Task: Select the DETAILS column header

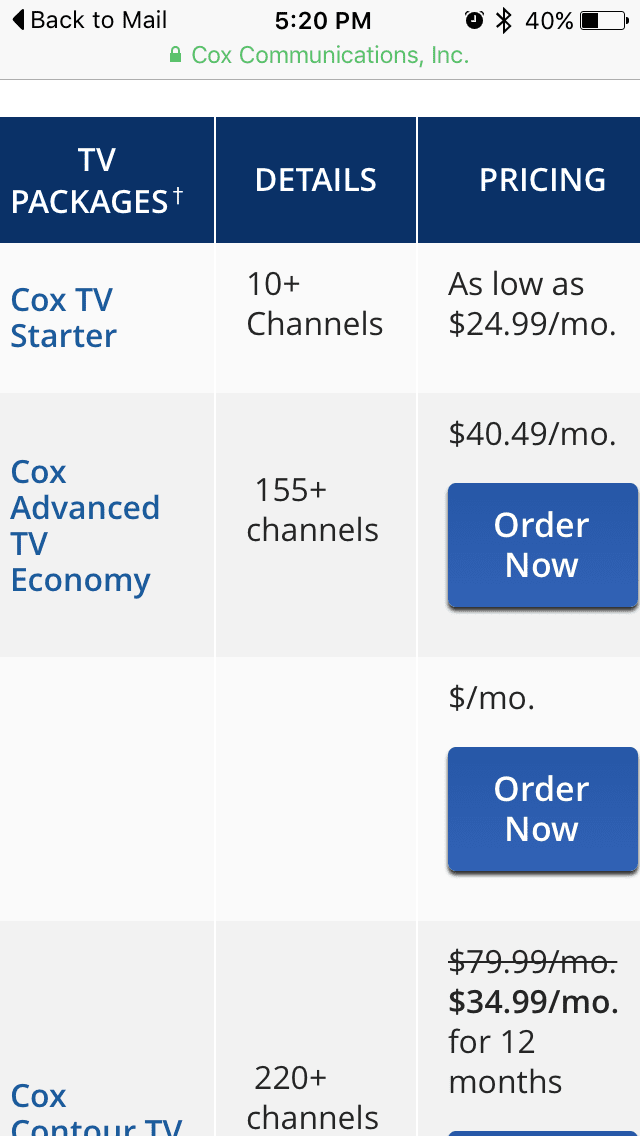Action: tap(315, 180)
